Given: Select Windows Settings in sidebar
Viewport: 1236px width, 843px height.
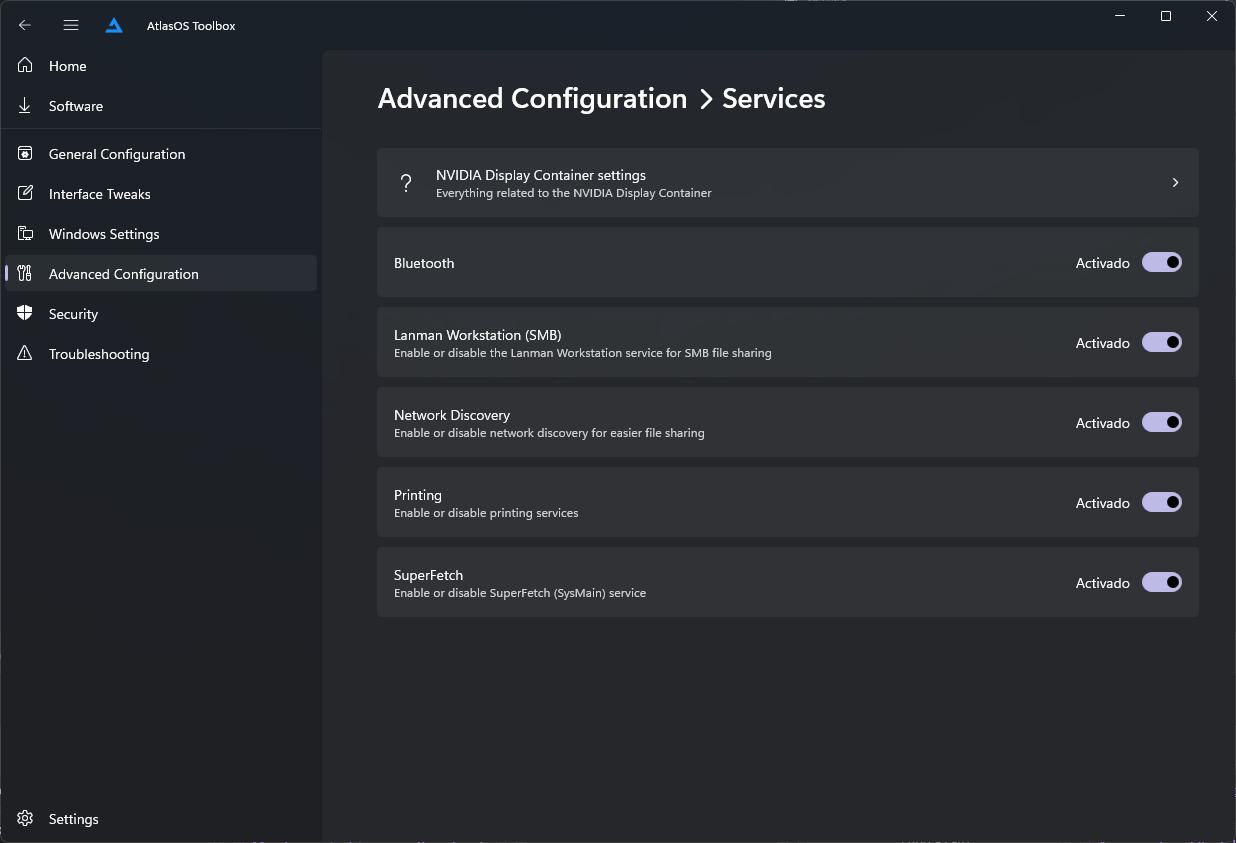Looking at the screenshot, I should (104, 234).
